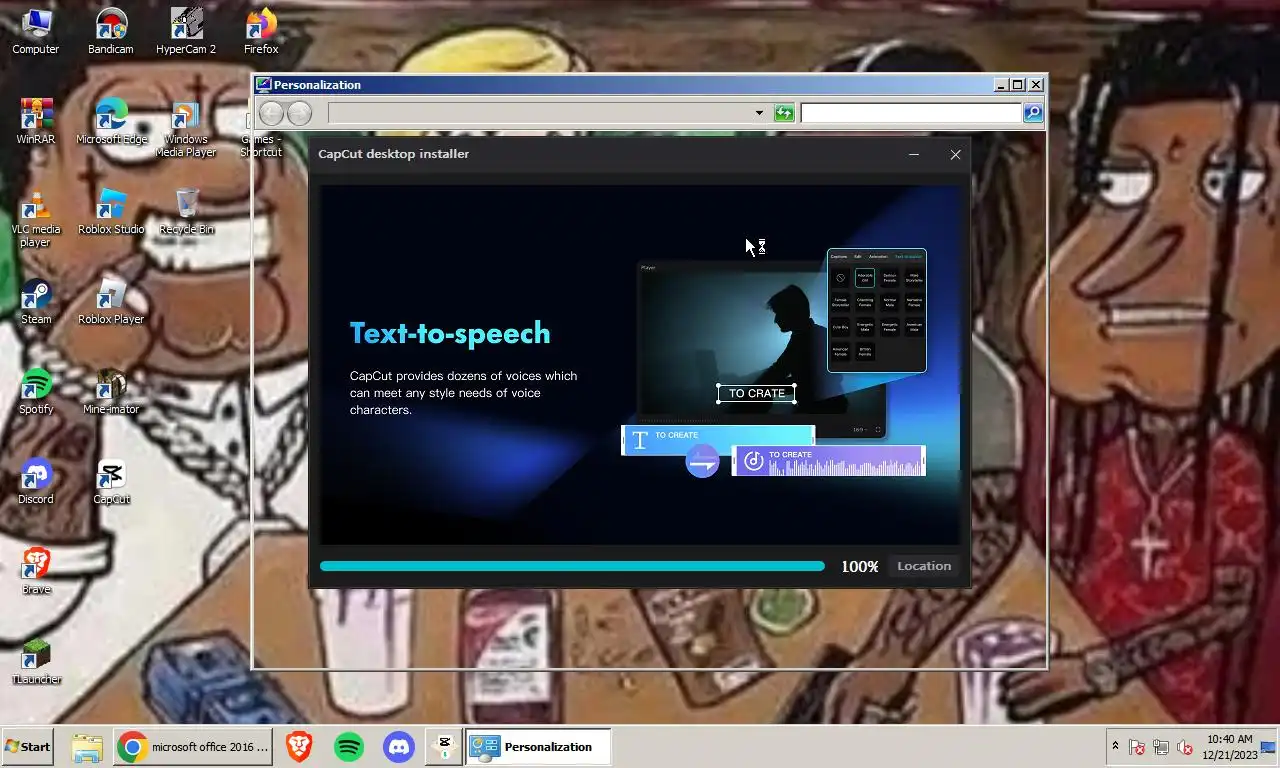The image size is (1280, 768).
Task: Close the CapCut desktop installer
Action: [955, 154]
